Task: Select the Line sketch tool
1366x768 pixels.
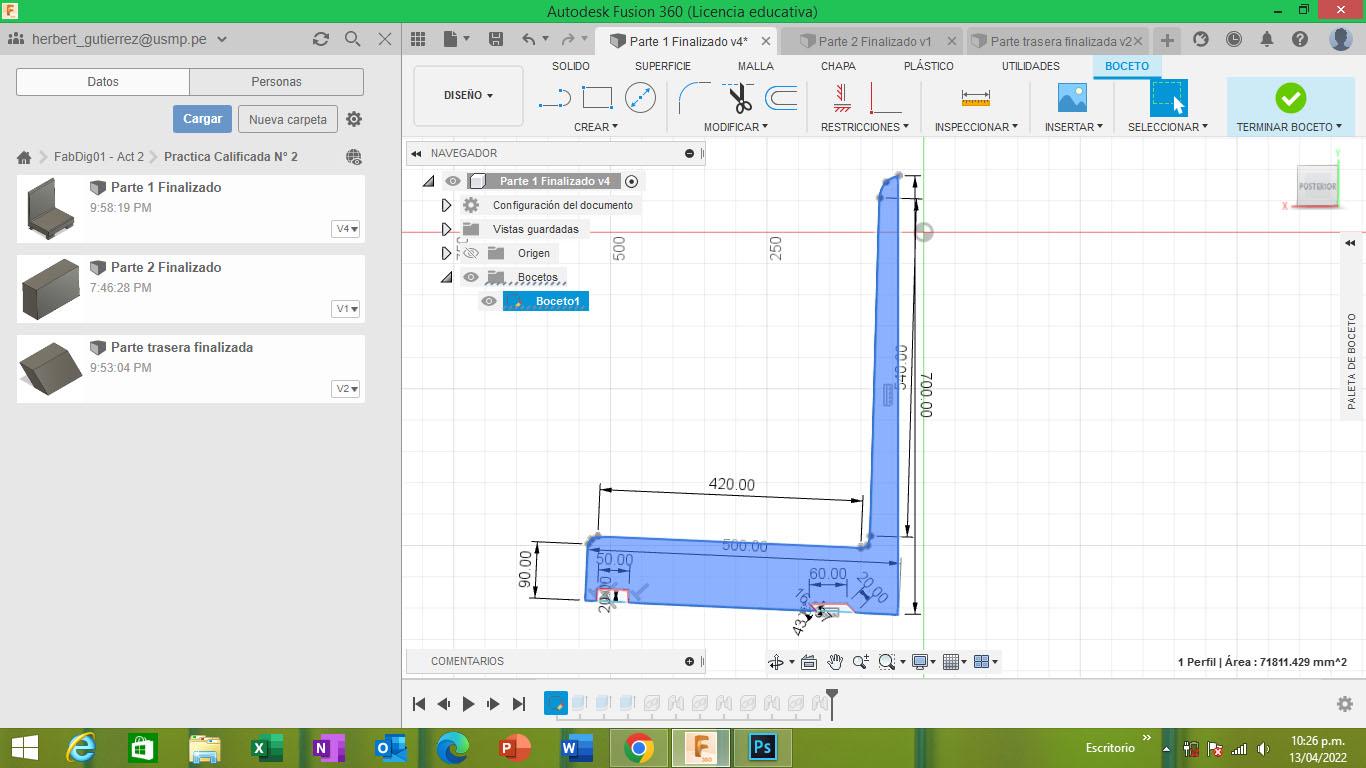Action: (554, 98)
